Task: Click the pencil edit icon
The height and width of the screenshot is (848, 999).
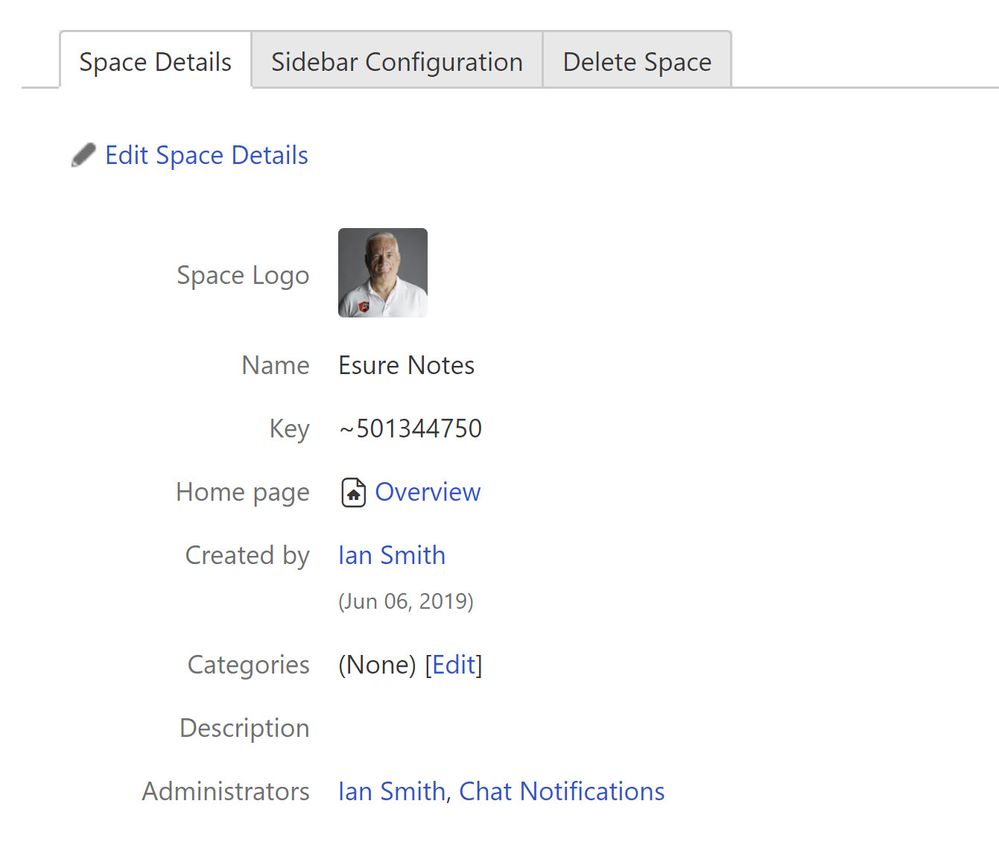Action: pyautogui.click(x=83, y=155)
